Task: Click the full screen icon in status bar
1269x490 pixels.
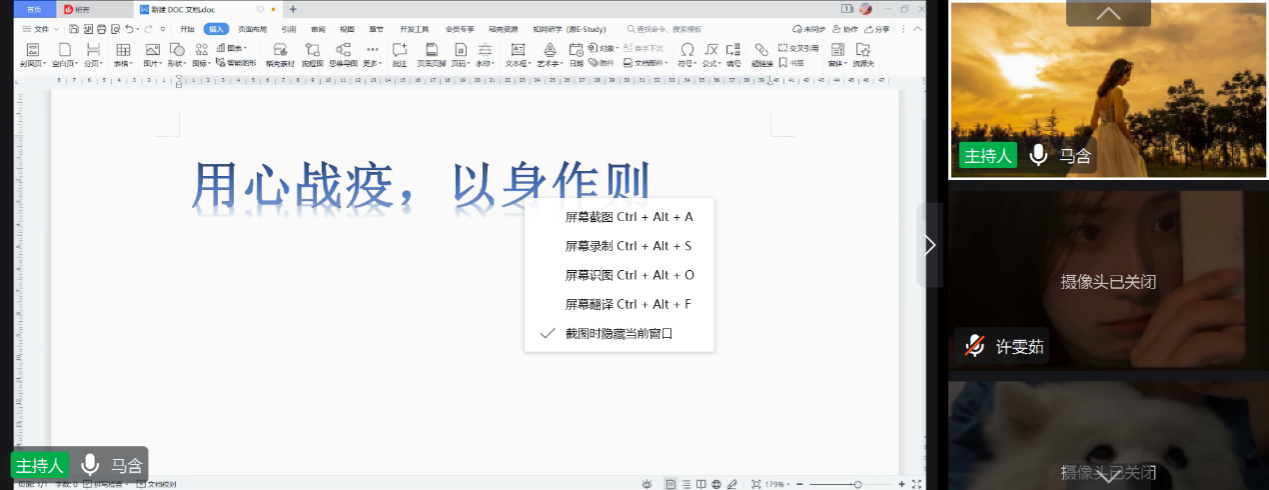Action: coord(916,484)
